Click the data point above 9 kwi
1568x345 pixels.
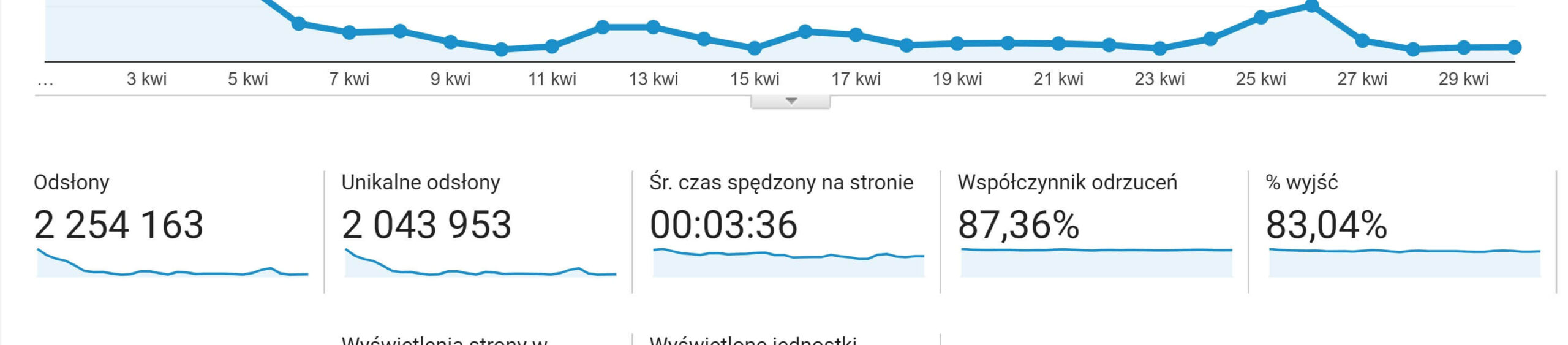pyautogui.click(x=450, y=42)
